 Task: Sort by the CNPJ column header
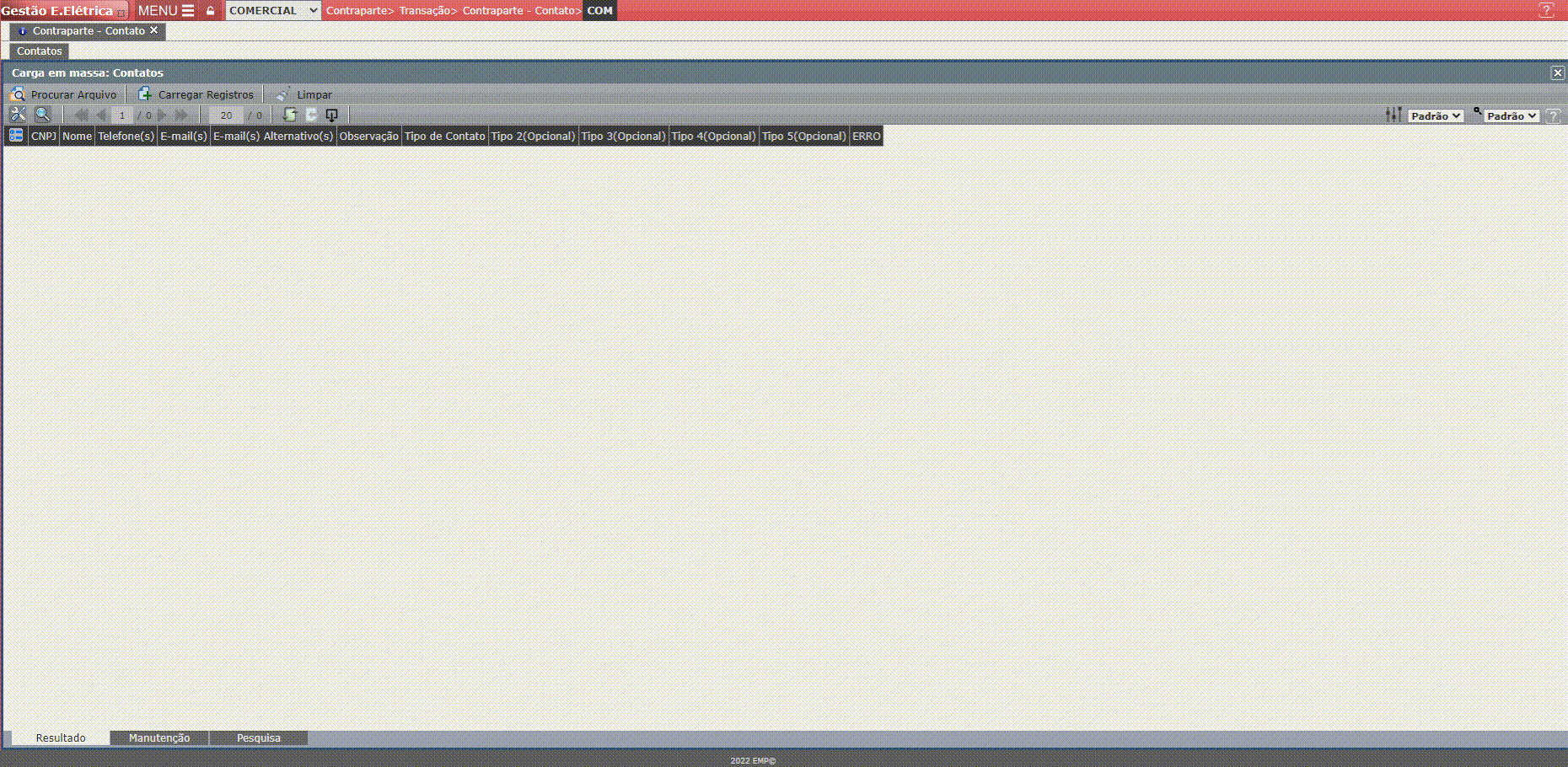[x=44, y=136]
